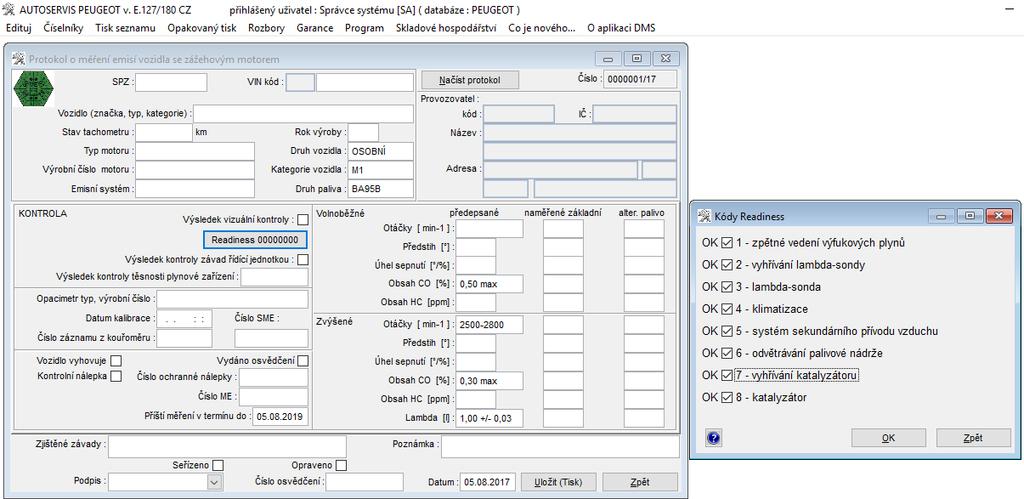
Task: Click the Výrobní číslo motoru field
Action: [195, 170]
